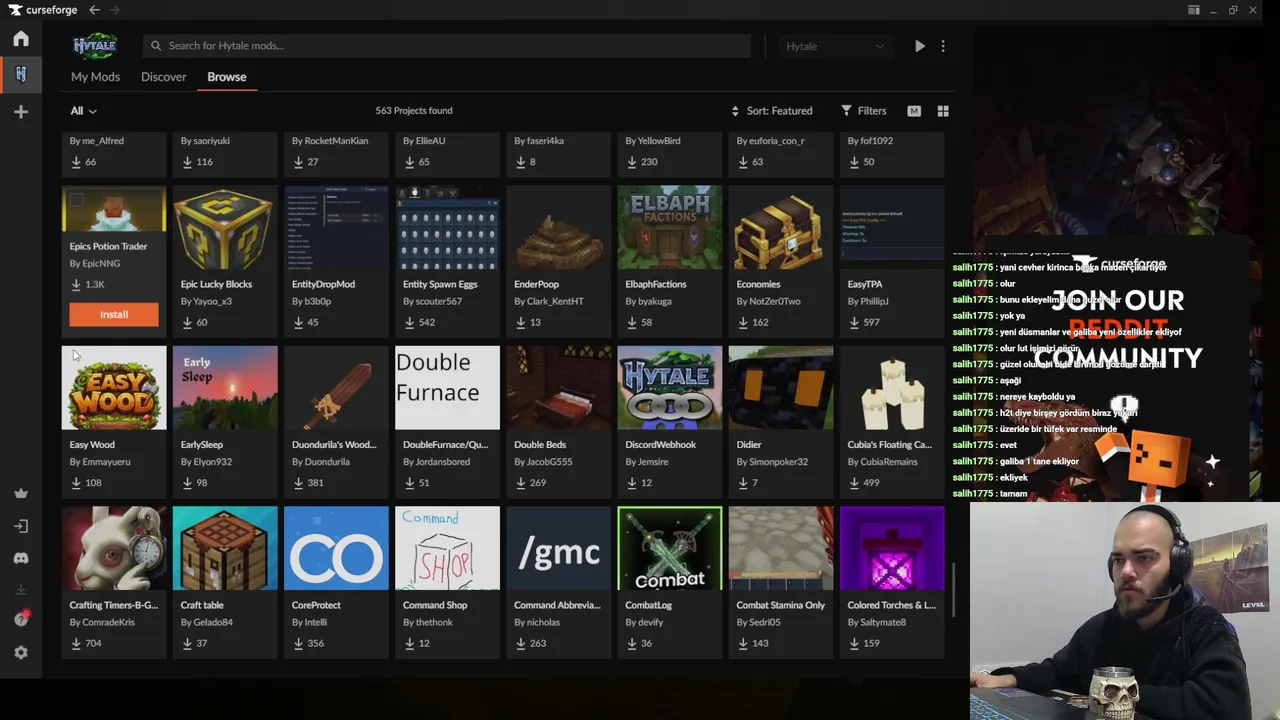
Task: Open the Easy Wood mod thumbnail
Action: click(114, 388)
